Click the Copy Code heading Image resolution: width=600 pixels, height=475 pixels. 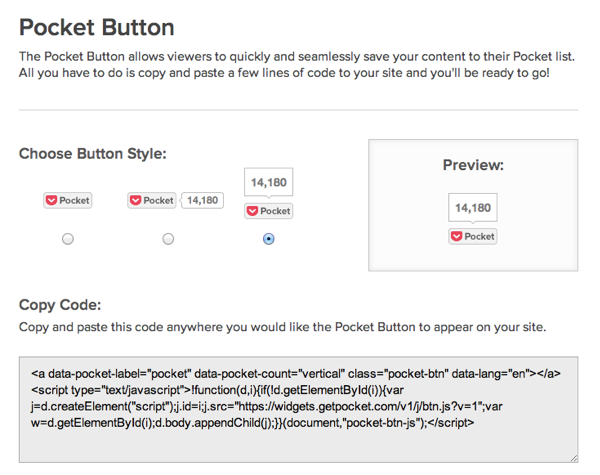(60, 305)
